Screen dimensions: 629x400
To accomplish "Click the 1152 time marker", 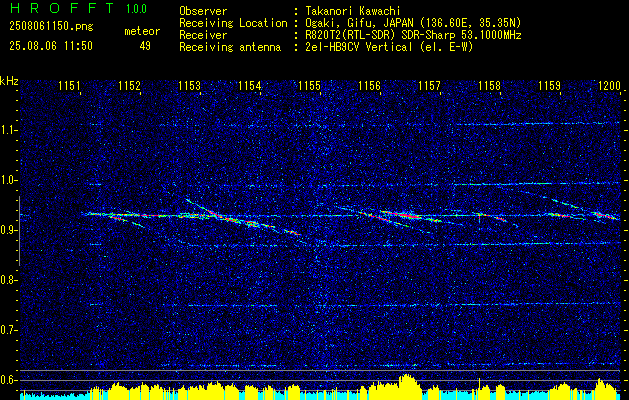I will pyautogui.click(x=130, y=85).
